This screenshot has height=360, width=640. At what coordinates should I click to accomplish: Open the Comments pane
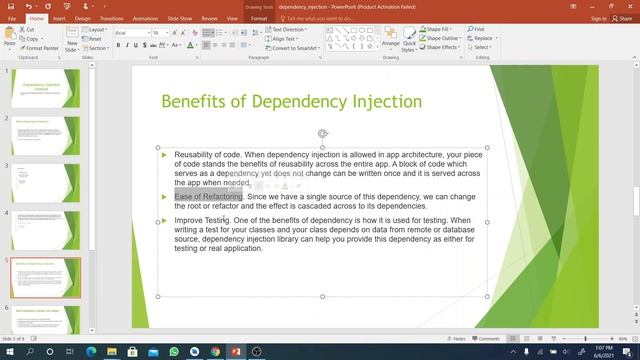point(486,338)
